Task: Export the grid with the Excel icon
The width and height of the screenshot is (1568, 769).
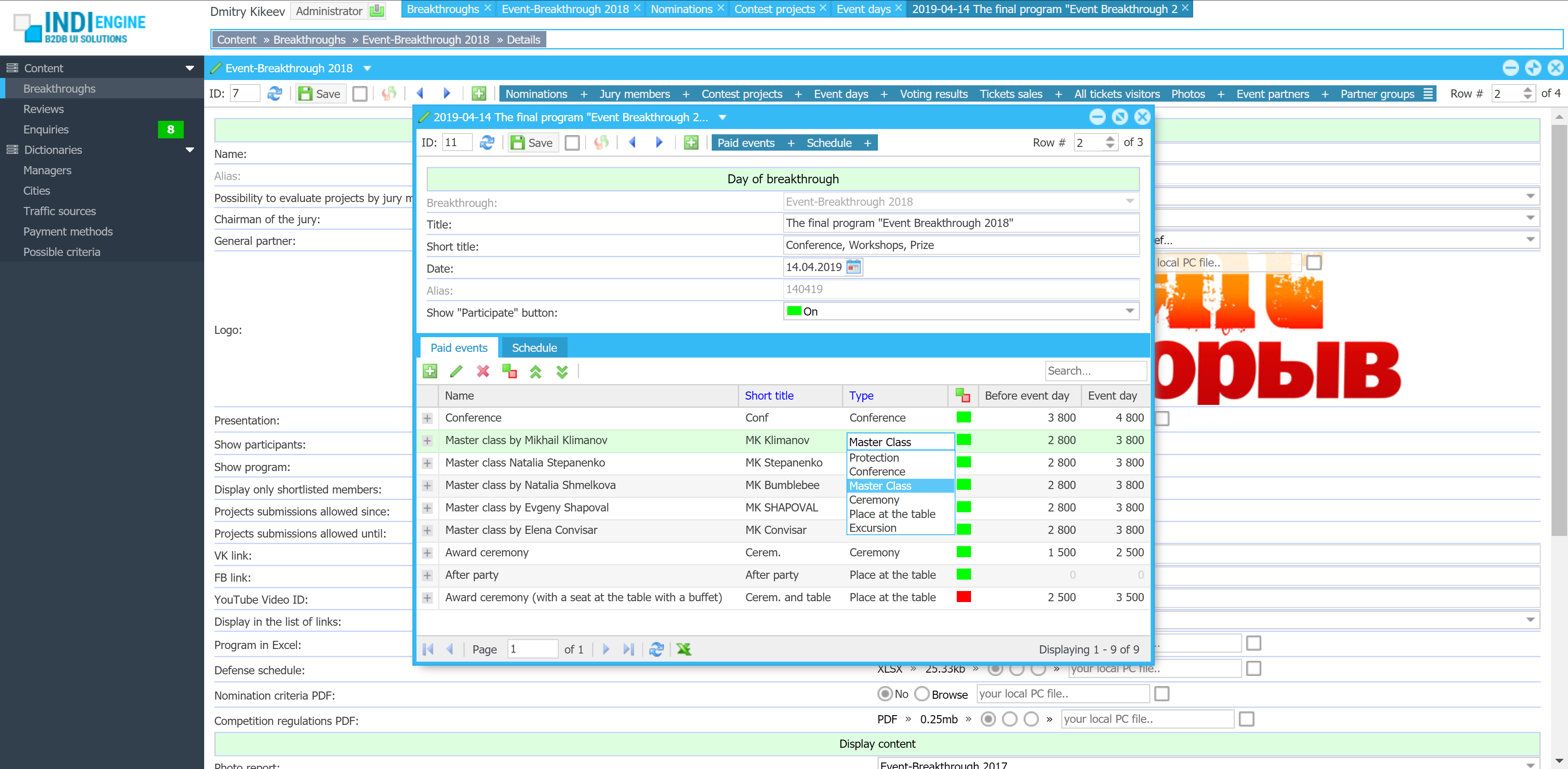Action: tap(684, 649)
